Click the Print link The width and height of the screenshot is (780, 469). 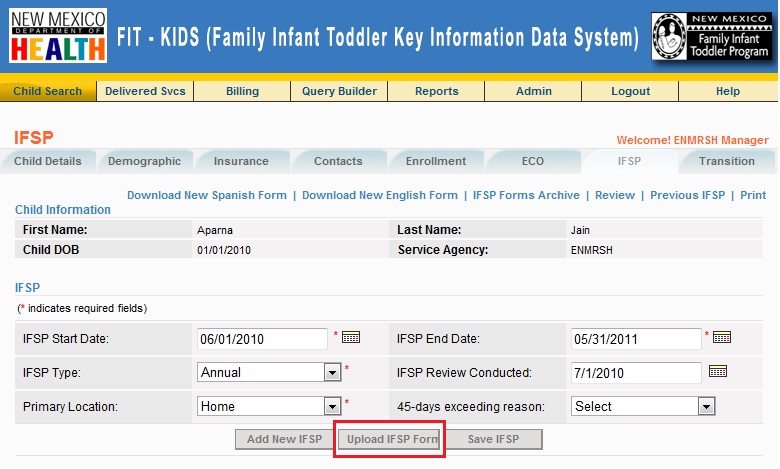pos(753,195)
